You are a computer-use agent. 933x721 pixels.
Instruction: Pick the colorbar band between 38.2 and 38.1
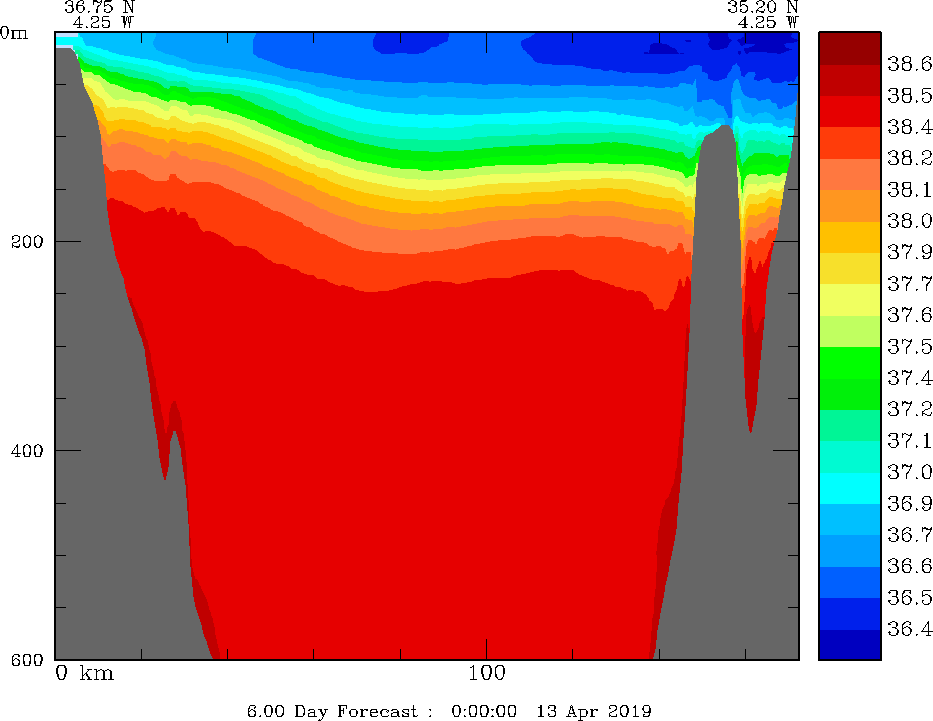pyautogui.click(x=850, y=174)
